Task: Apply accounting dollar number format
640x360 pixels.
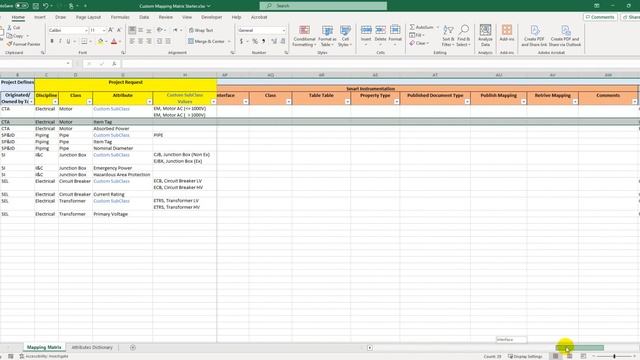Action: pos(241,41)
